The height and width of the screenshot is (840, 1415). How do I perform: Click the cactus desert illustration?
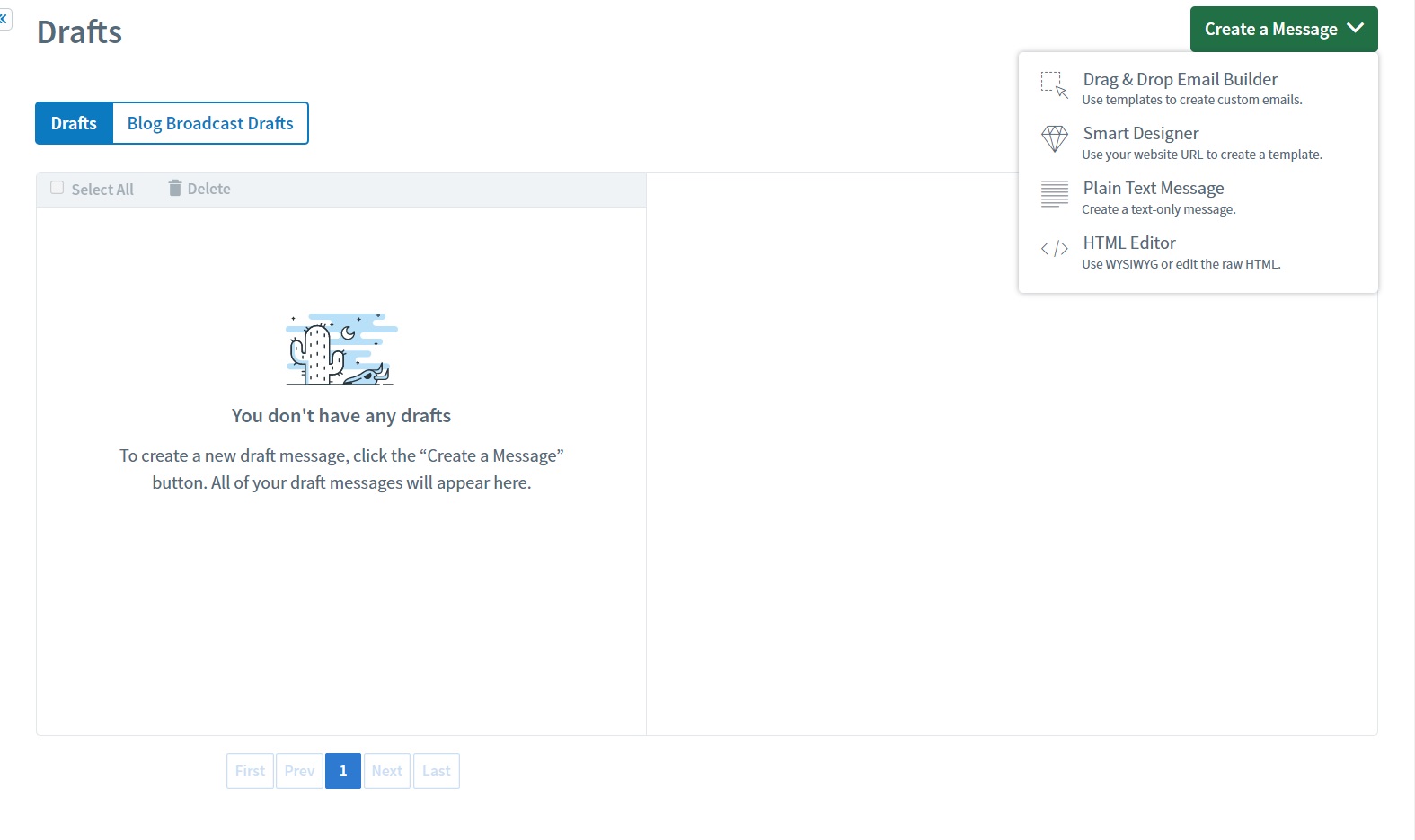pos(341,349)
